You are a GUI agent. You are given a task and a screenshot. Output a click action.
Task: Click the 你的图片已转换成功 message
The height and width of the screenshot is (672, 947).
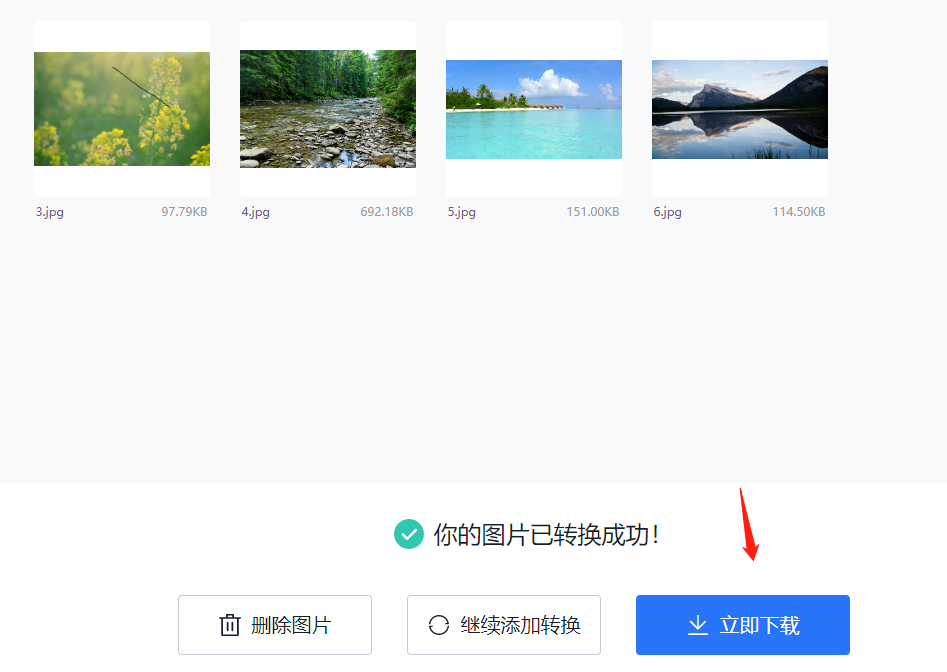tap(546, 535)
